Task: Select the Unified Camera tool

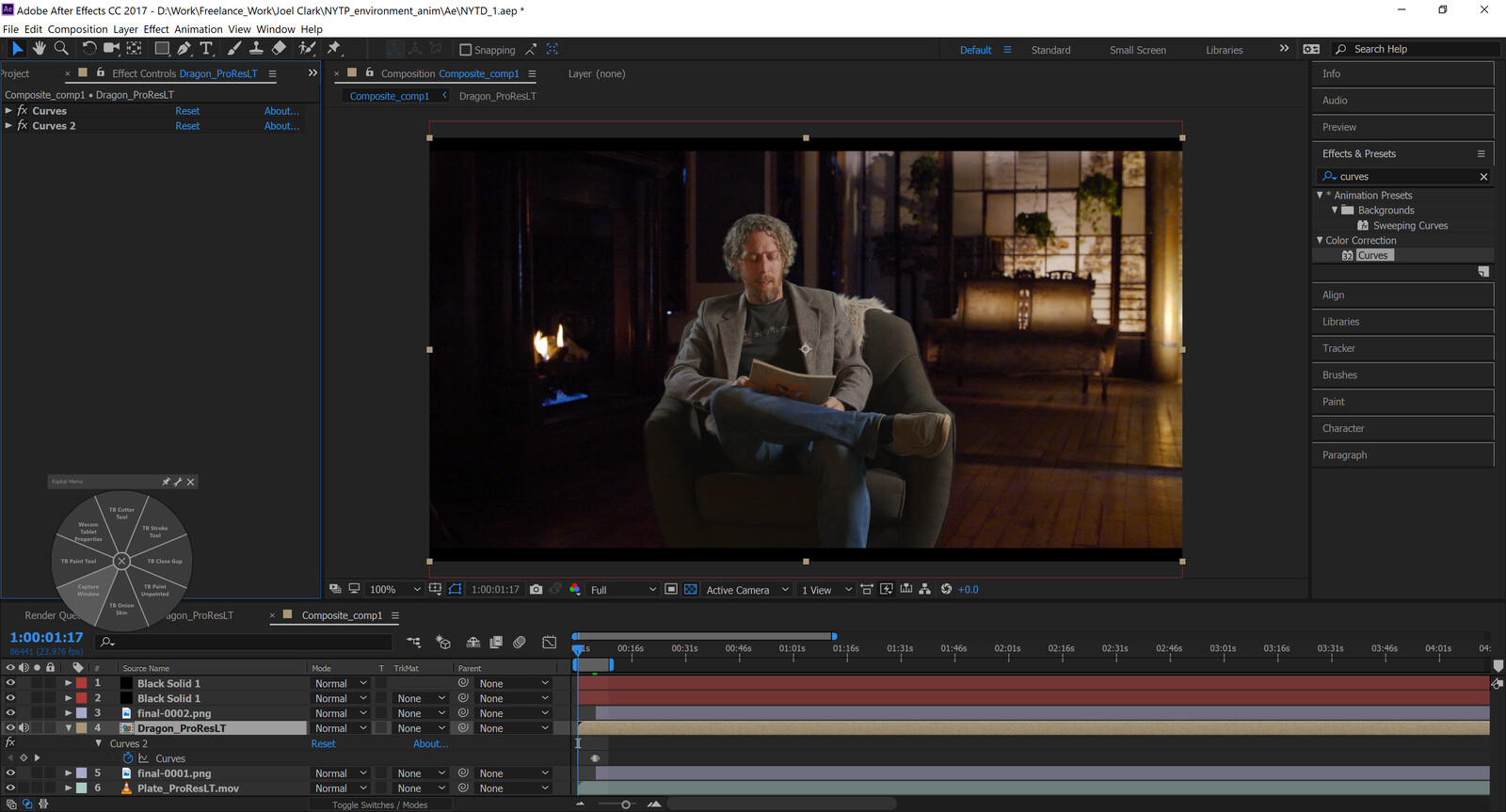Action: pyautogui.click(x=111, y=48)
